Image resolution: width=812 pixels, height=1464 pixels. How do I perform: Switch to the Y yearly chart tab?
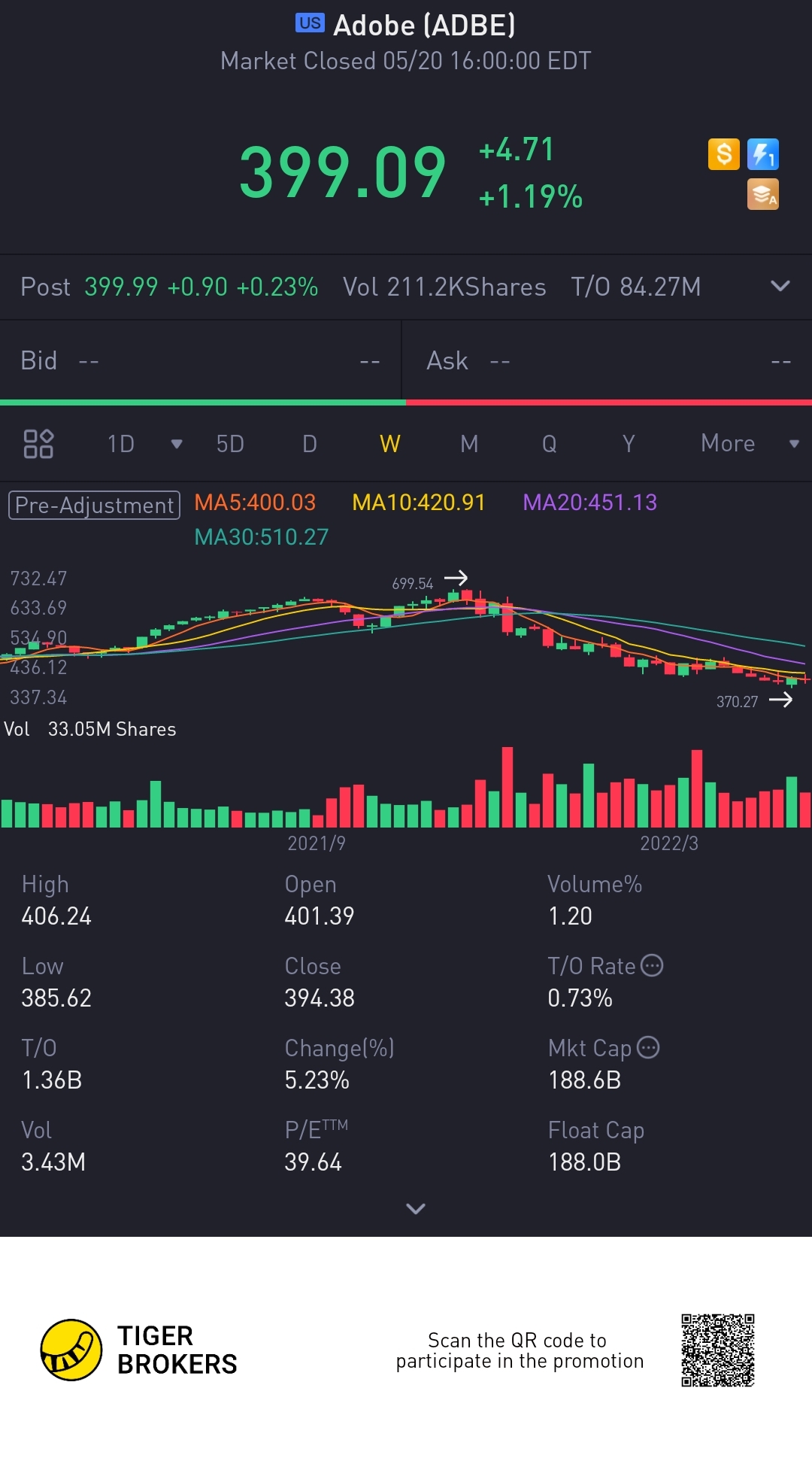click(x=629, y=444)
